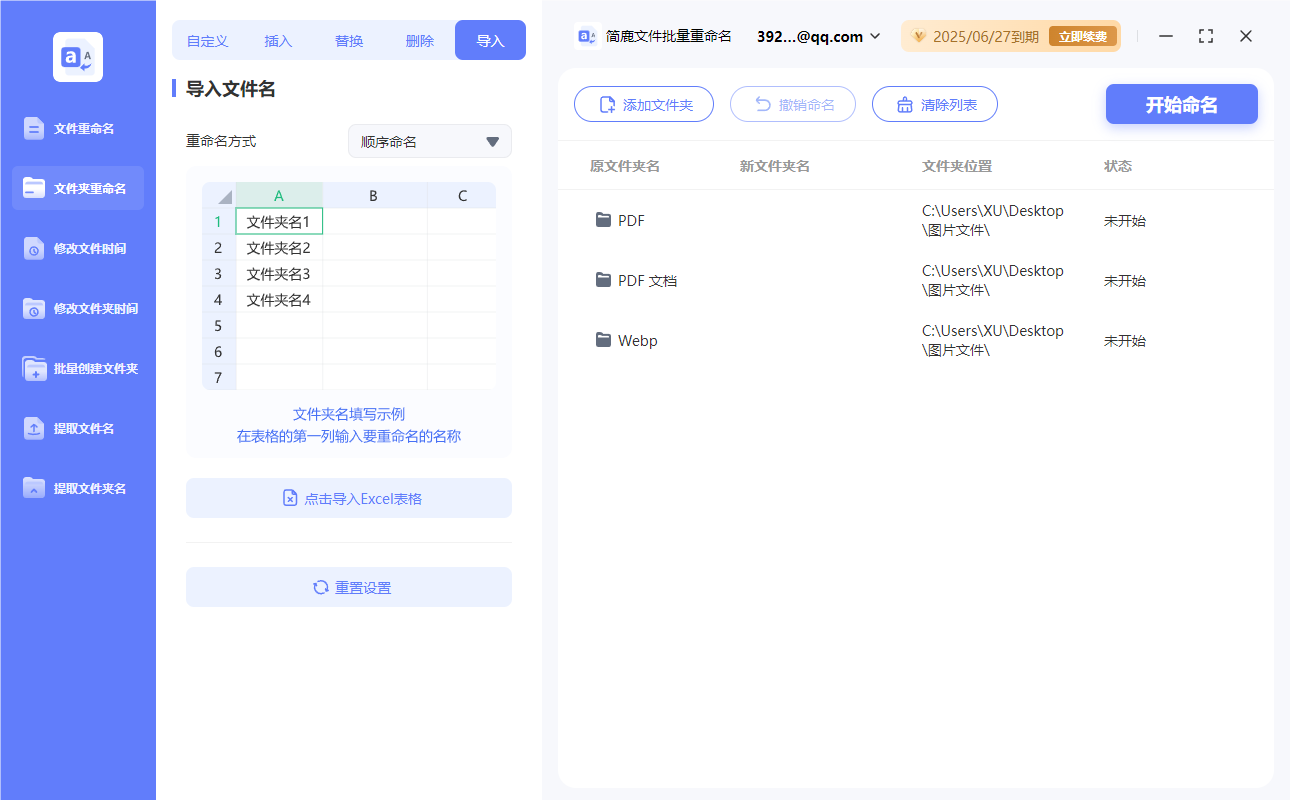Click 添加文件夹 to add folders

(644, 104)
